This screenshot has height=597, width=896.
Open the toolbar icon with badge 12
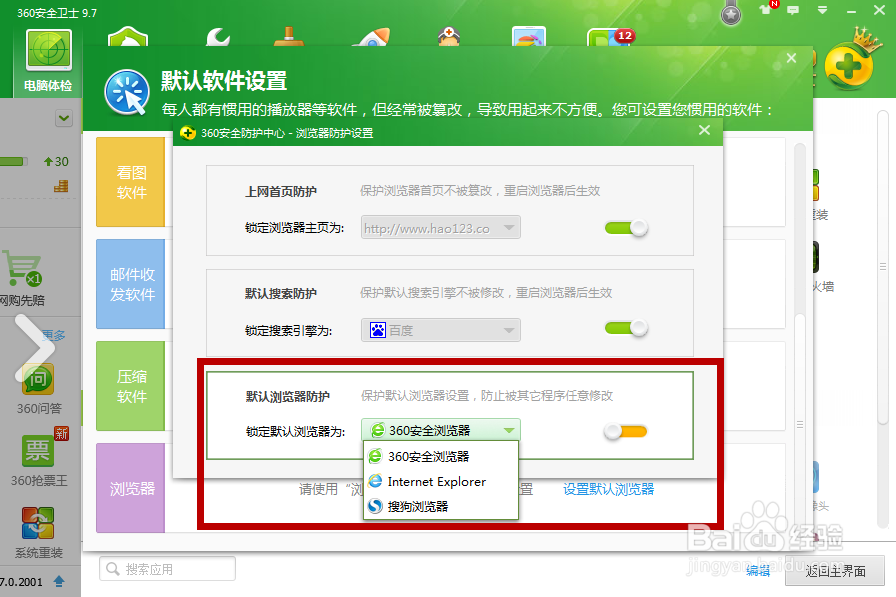tap(610, 37)
